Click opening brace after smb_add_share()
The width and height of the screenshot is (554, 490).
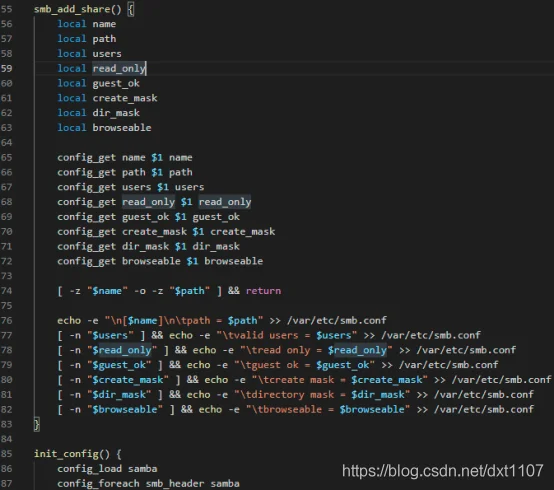click(x=131, y=9)
